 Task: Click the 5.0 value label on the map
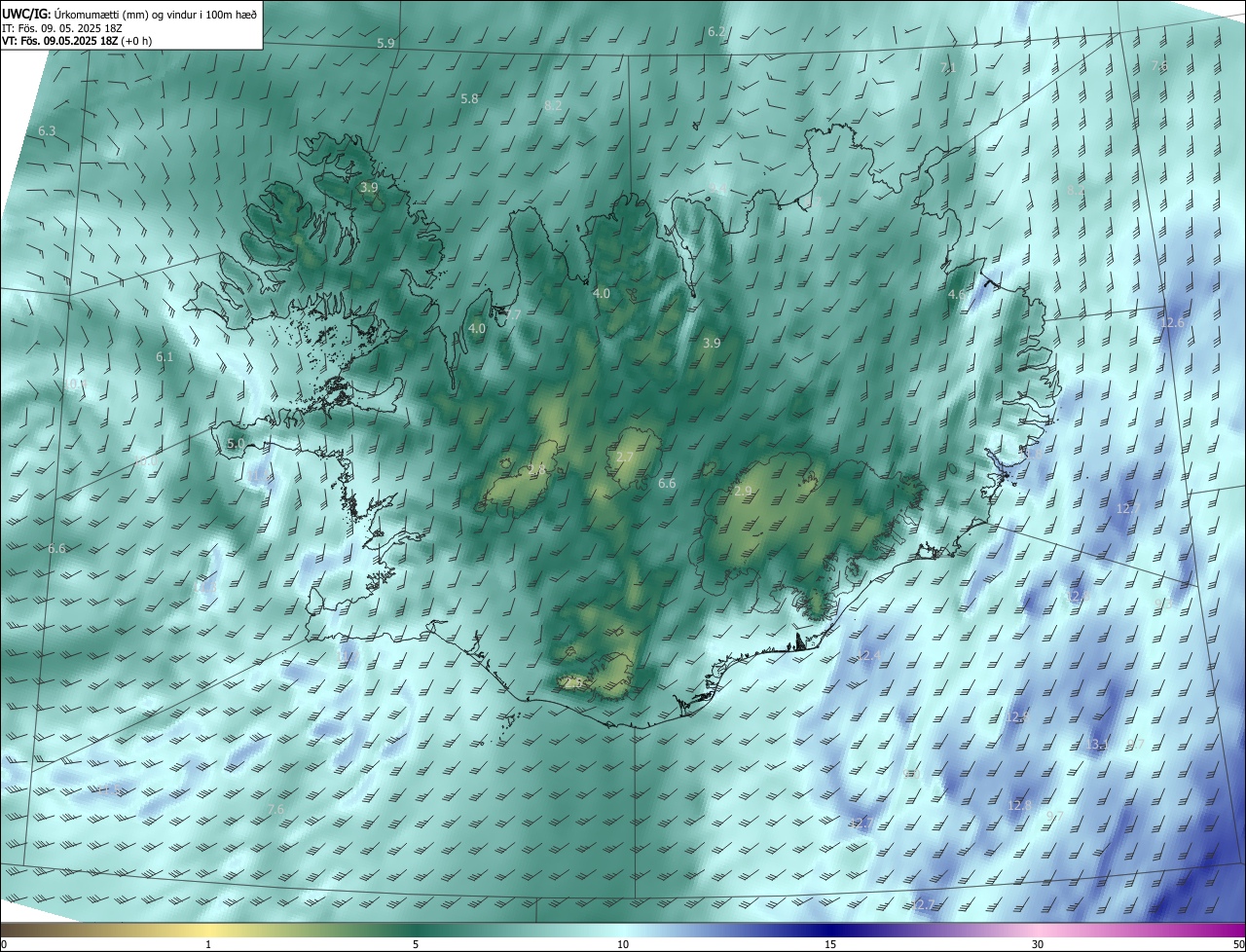(x=236, y=444)
